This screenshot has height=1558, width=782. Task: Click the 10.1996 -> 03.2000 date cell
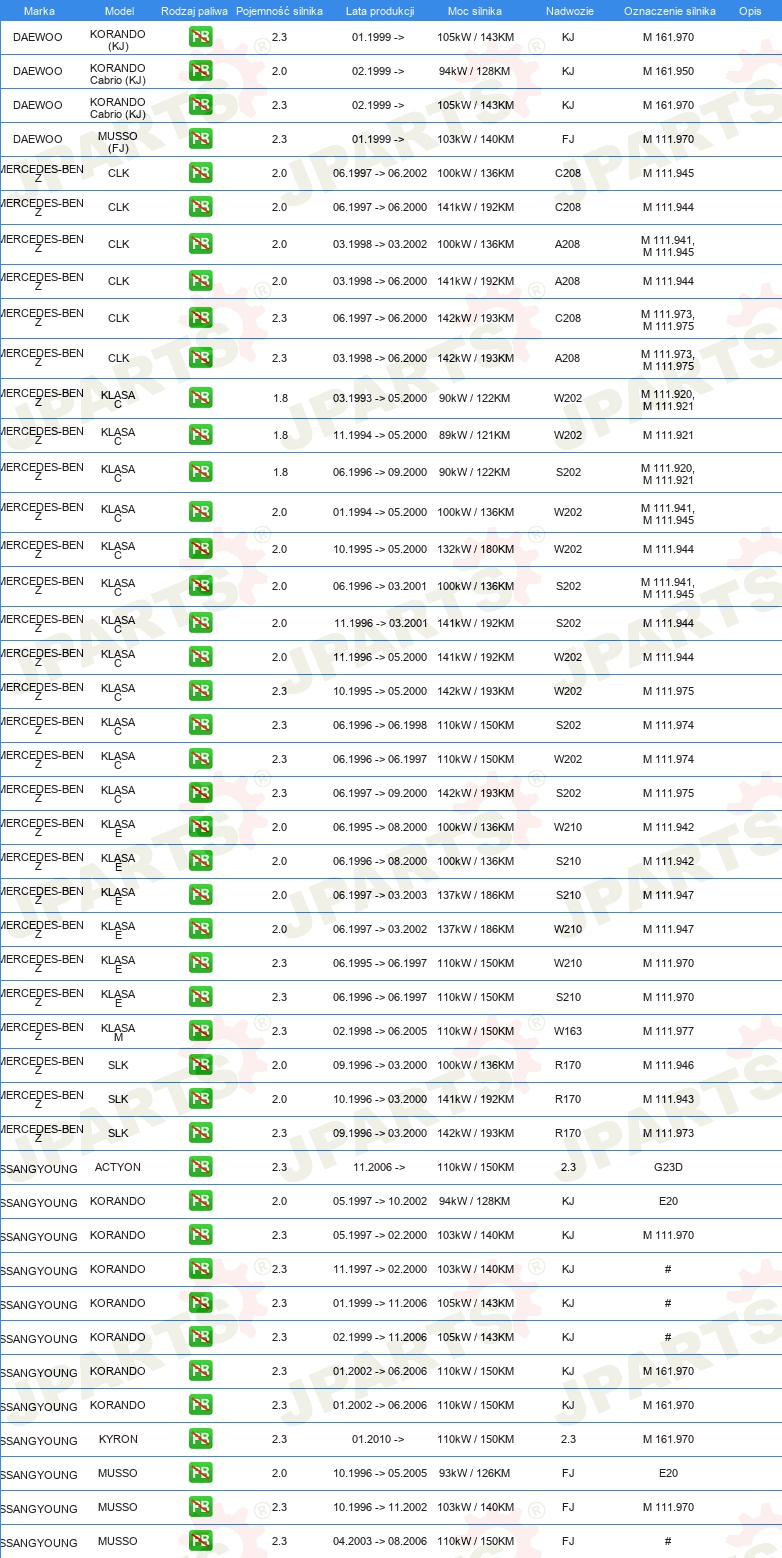tap(380, 1099)
